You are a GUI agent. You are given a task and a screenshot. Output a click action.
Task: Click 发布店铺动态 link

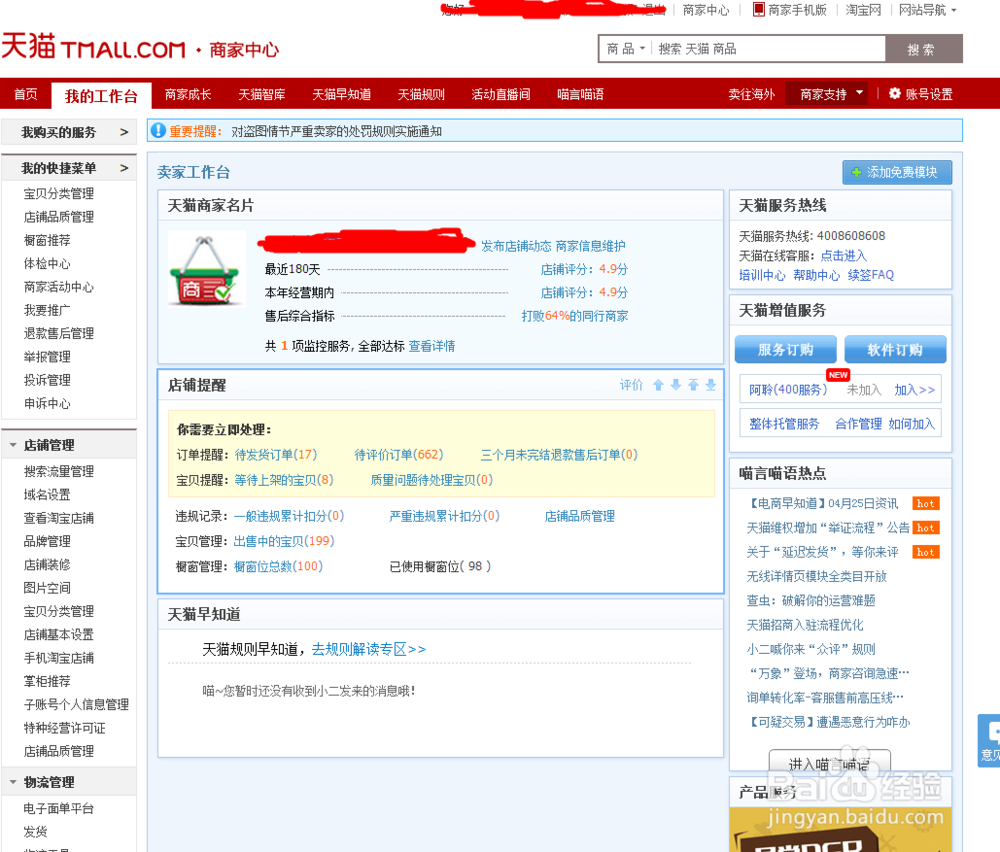pyautogui.click(x=516, y=246)
